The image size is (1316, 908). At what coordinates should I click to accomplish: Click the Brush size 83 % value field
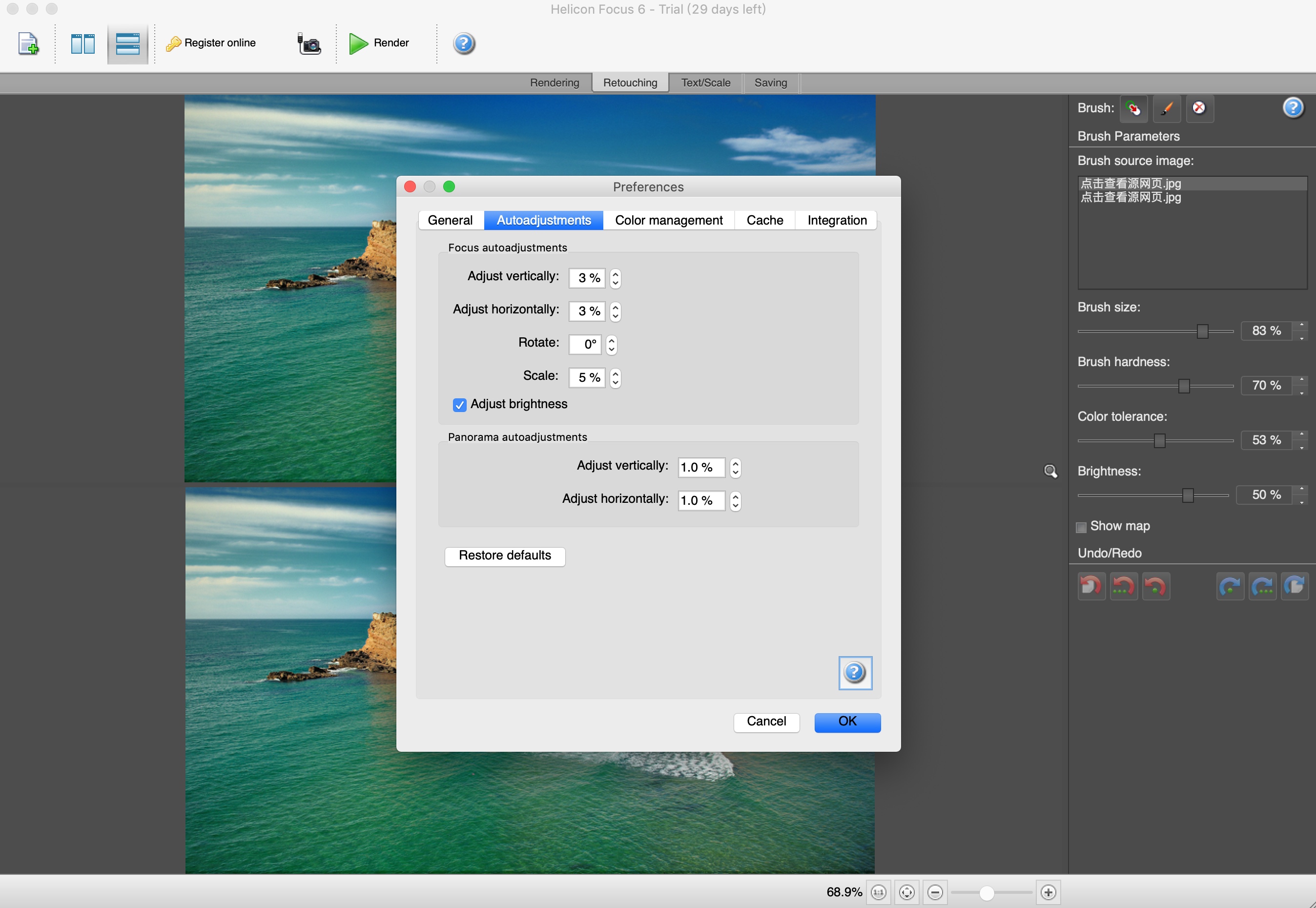tap(1267, 331)
